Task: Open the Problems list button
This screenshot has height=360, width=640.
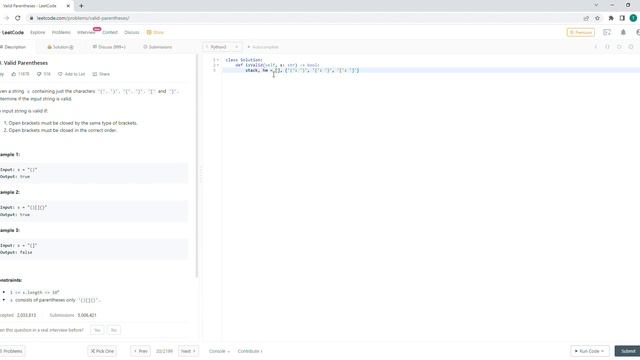Action: click(x=12, y=351)
